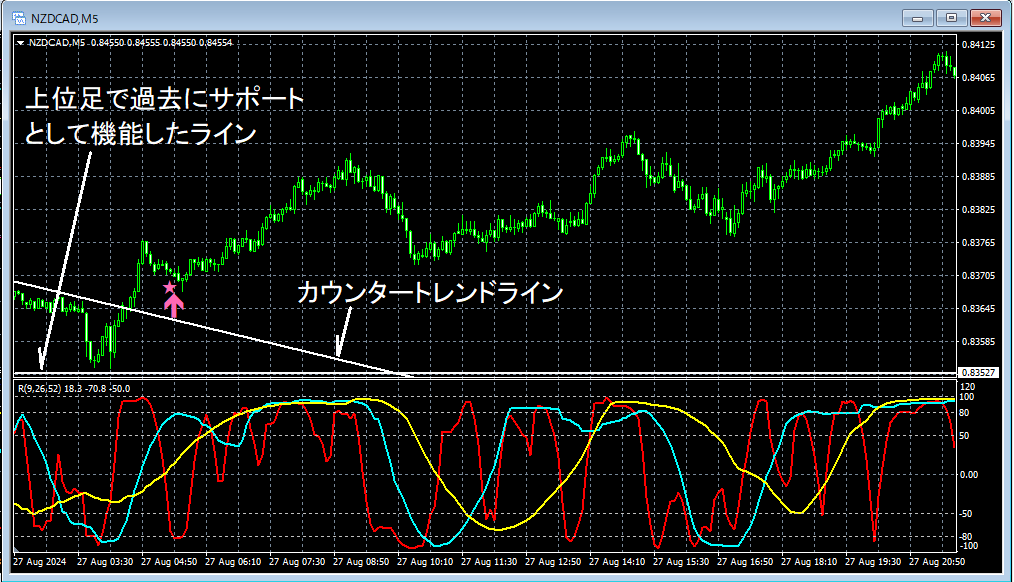Select the indicator label R(9,26,52) 18.3 -70.8 -50.0
The width and height of the screenshot is (1014, 582).
74,389
